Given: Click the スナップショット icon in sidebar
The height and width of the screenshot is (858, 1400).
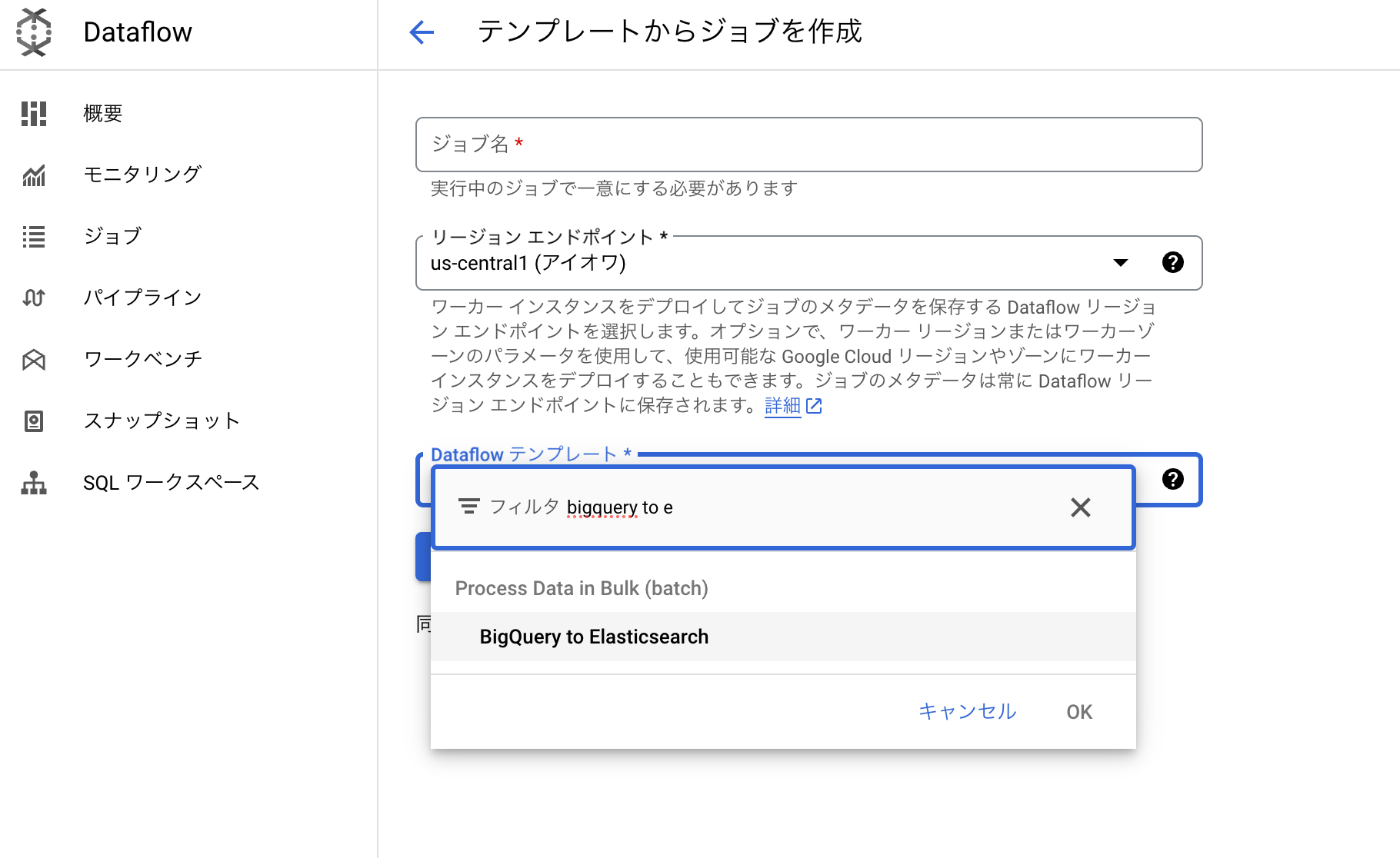Looking at the screenshot, I should click(34, 421).
